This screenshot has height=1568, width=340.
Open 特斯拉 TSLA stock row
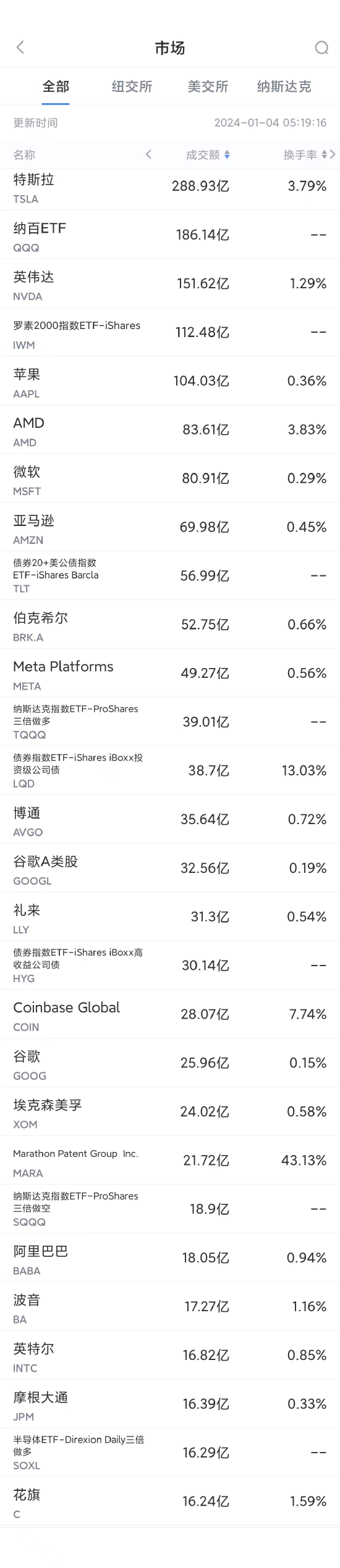[x=170, y=187]
